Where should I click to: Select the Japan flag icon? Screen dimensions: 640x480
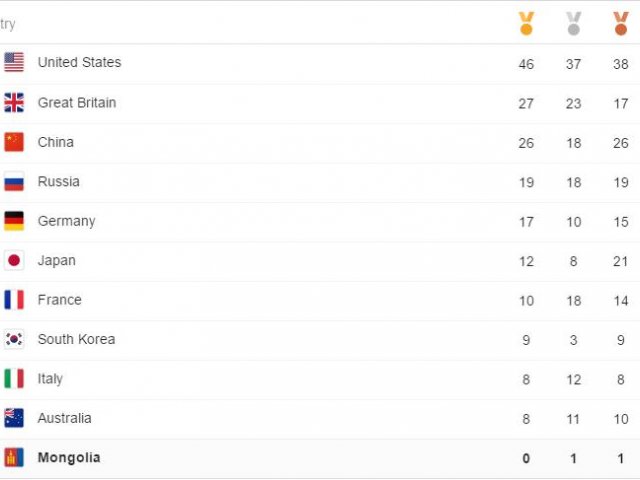coord(14,260)
